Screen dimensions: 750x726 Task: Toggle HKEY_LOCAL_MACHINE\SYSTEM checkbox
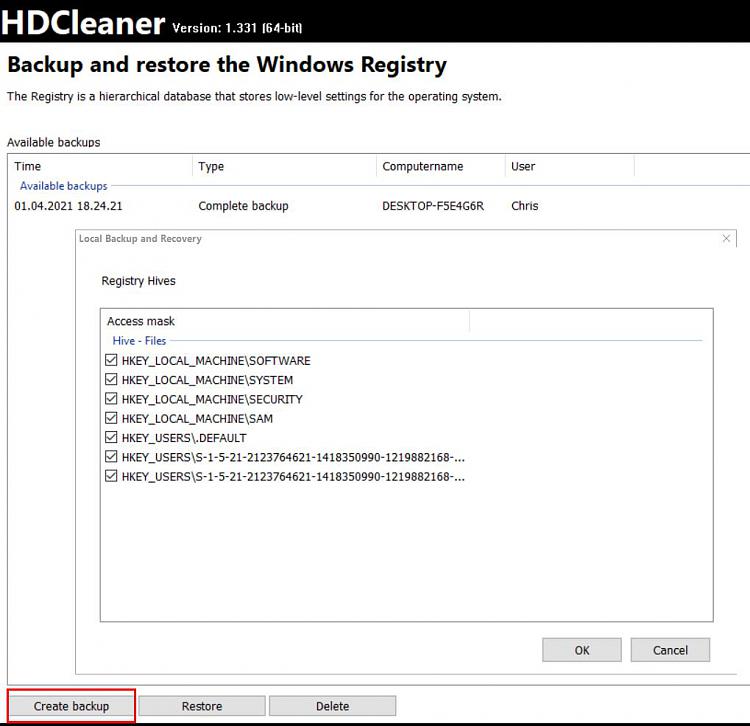pyautogui.click(x=111, y=379)
